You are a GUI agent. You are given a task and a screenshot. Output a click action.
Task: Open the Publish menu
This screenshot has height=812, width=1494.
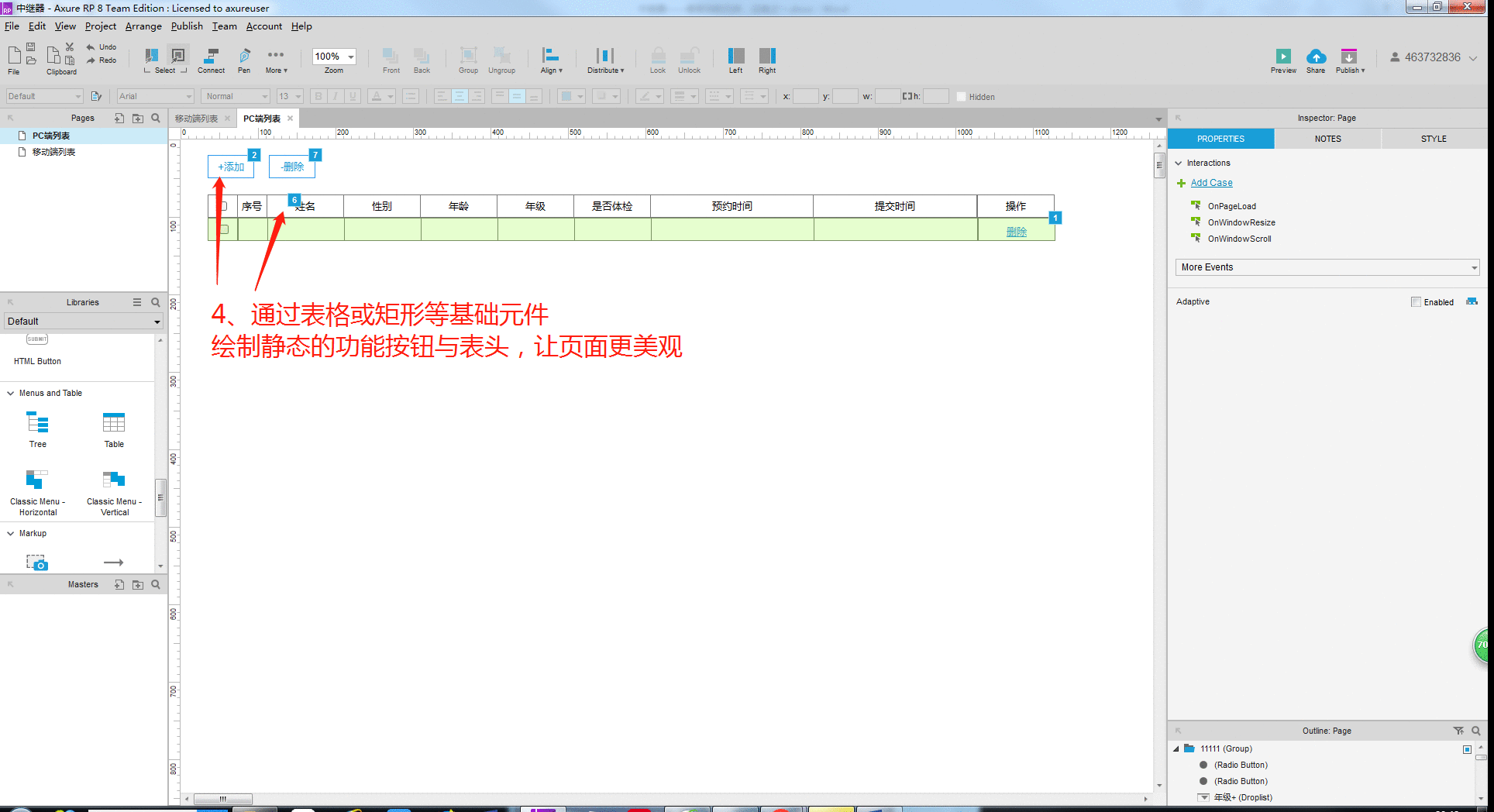187,26
